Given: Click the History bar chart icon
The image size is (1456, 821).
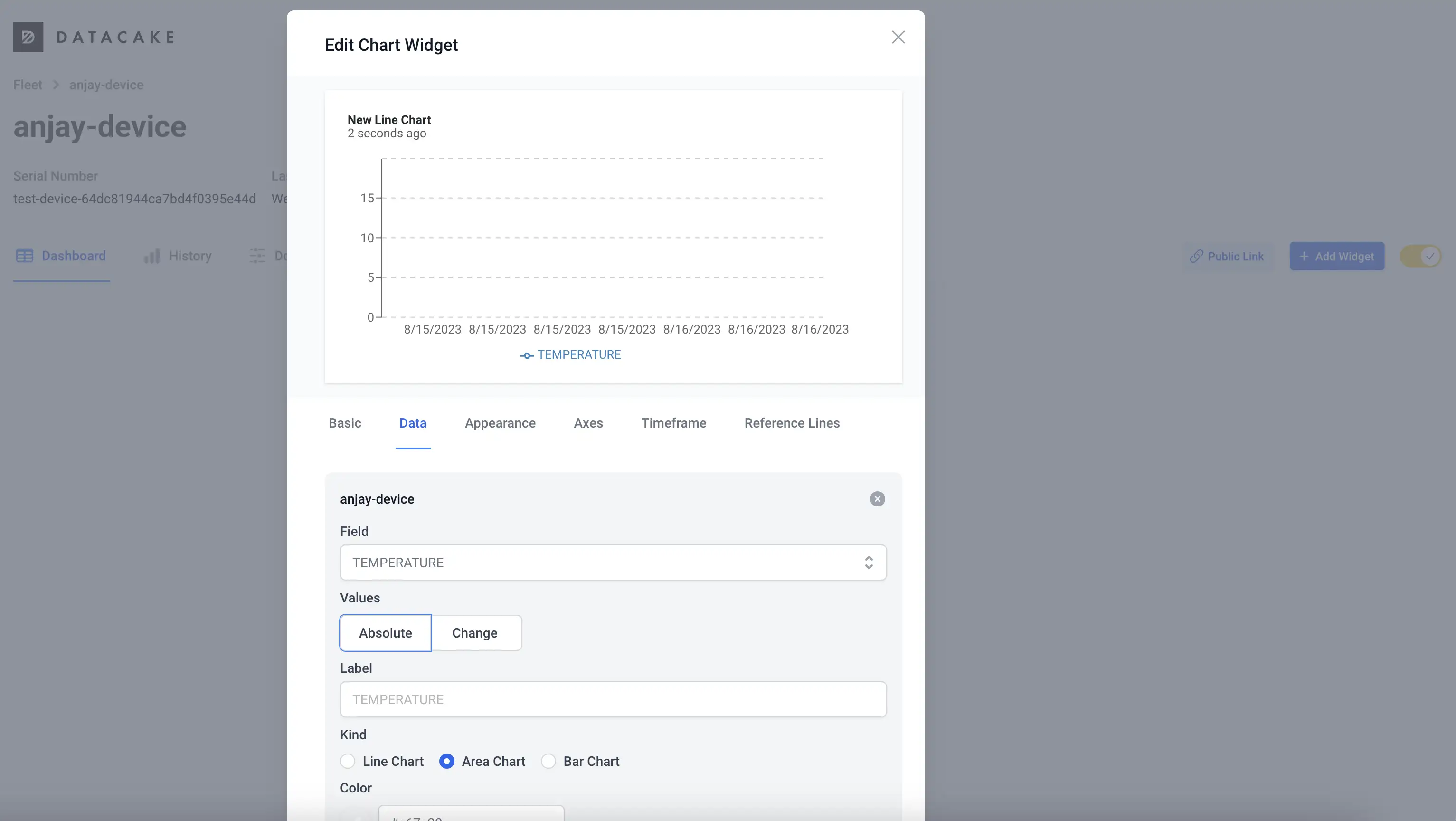Looking at the screenshot, I should pyautogui.click(x=151, y=256).
